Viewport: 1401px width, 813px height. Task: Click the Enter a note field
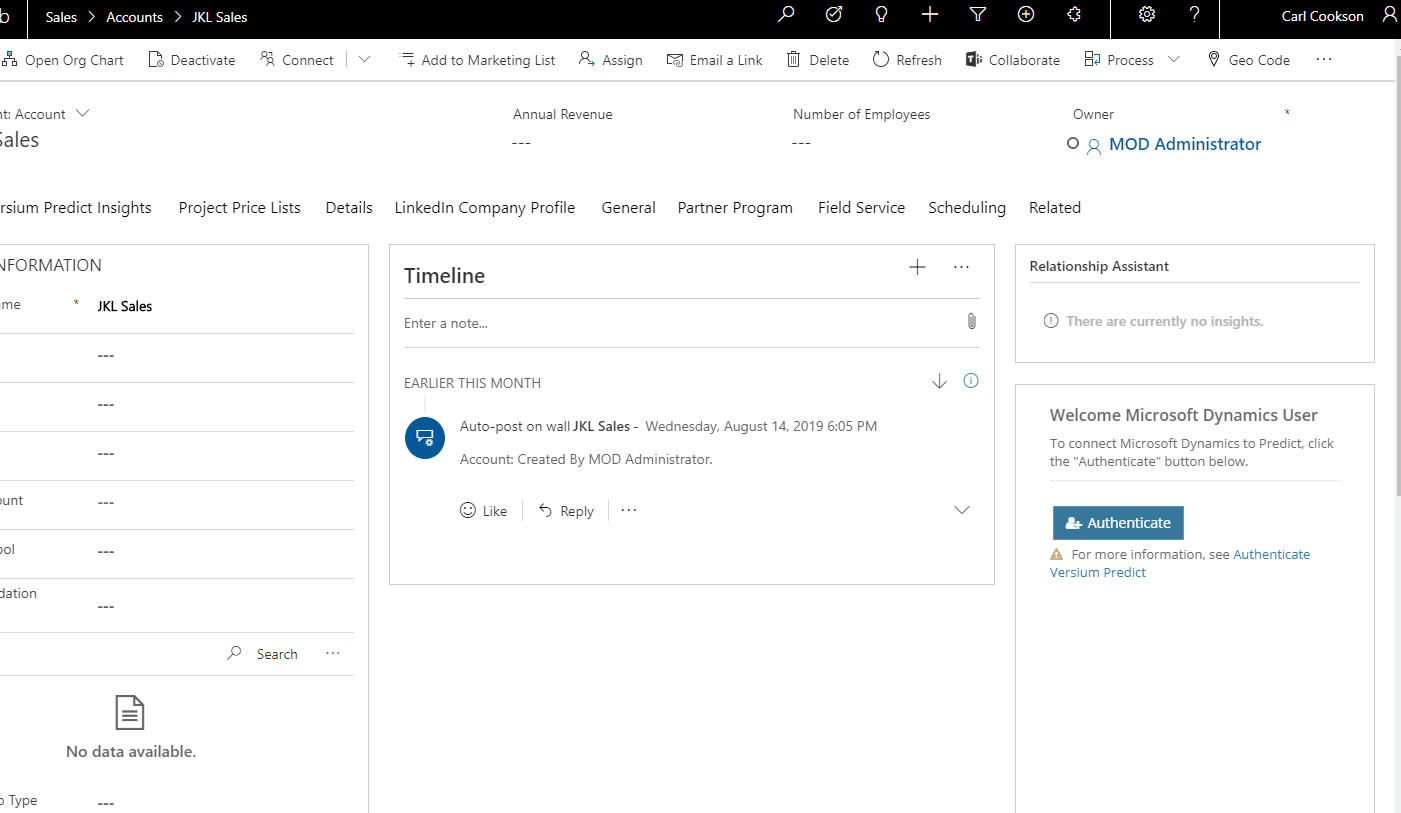point(680,323)
